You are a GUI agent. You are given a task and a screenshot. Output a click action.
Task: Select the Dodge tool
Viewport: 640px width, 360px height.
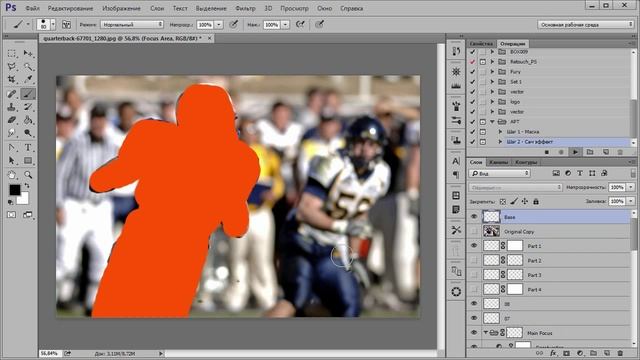(28, 133)
